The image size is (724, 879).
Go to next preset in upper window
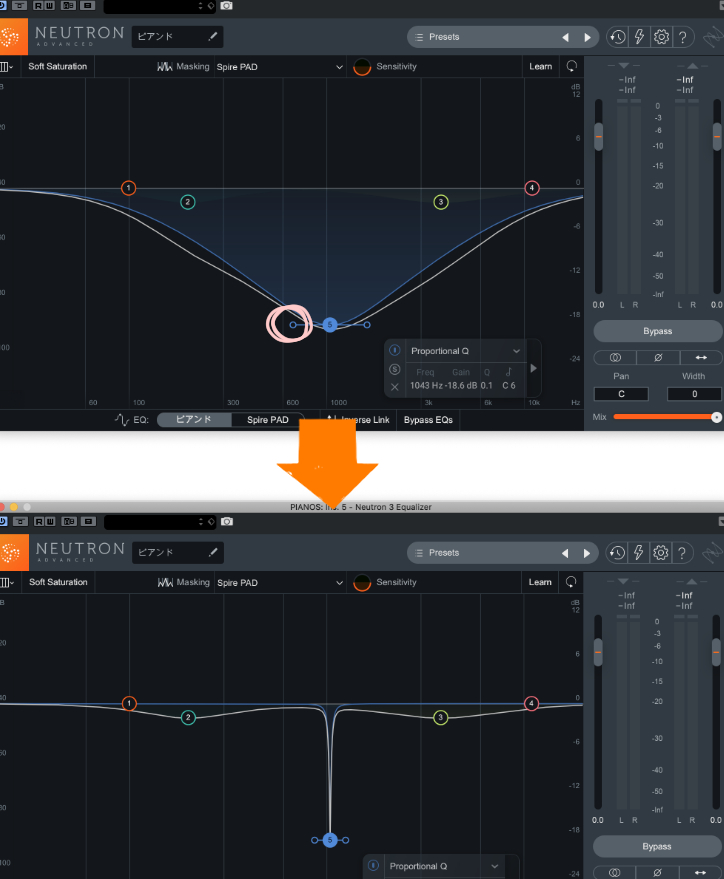[x=587, y=37]
